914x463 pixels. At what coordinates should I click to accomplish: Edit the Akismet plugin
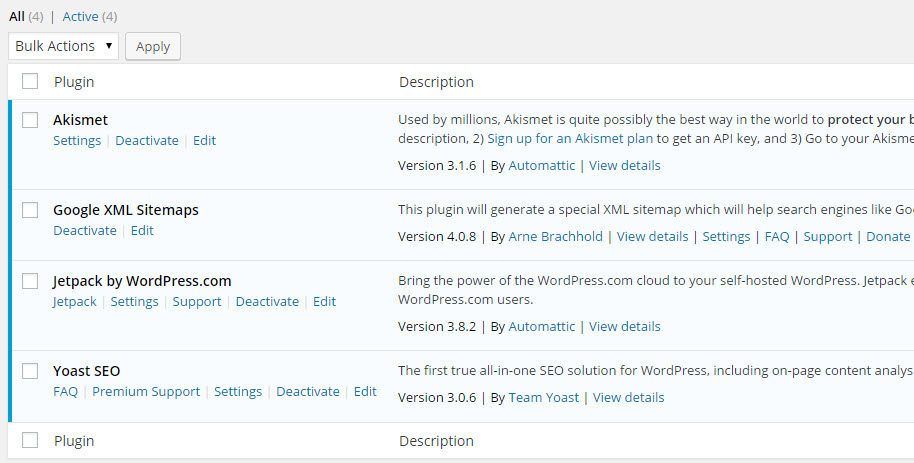pyautogui.click(x=205, y=141)
